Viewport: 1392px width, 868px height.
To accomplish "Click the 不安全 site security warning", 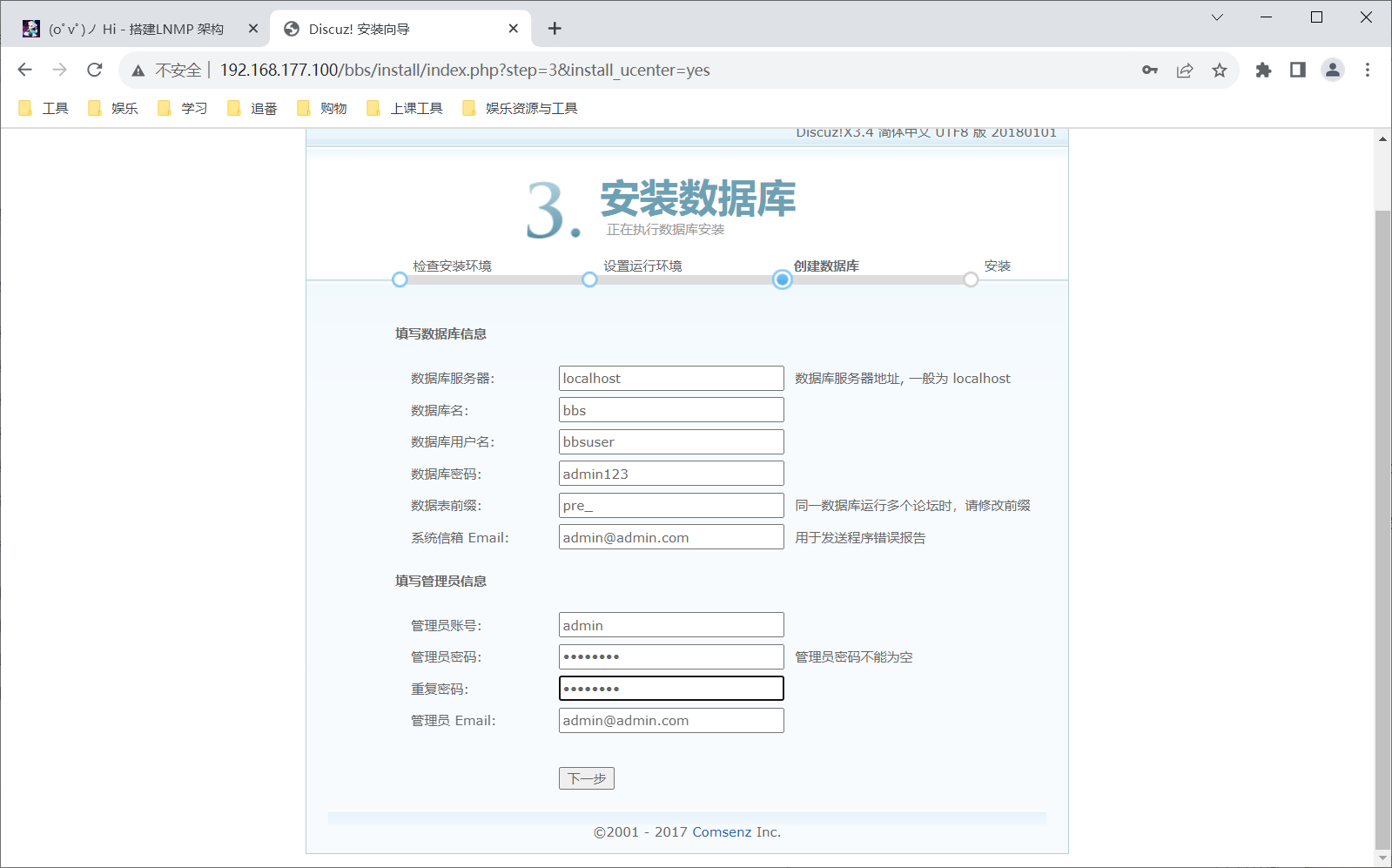I will tap(168, 71).
